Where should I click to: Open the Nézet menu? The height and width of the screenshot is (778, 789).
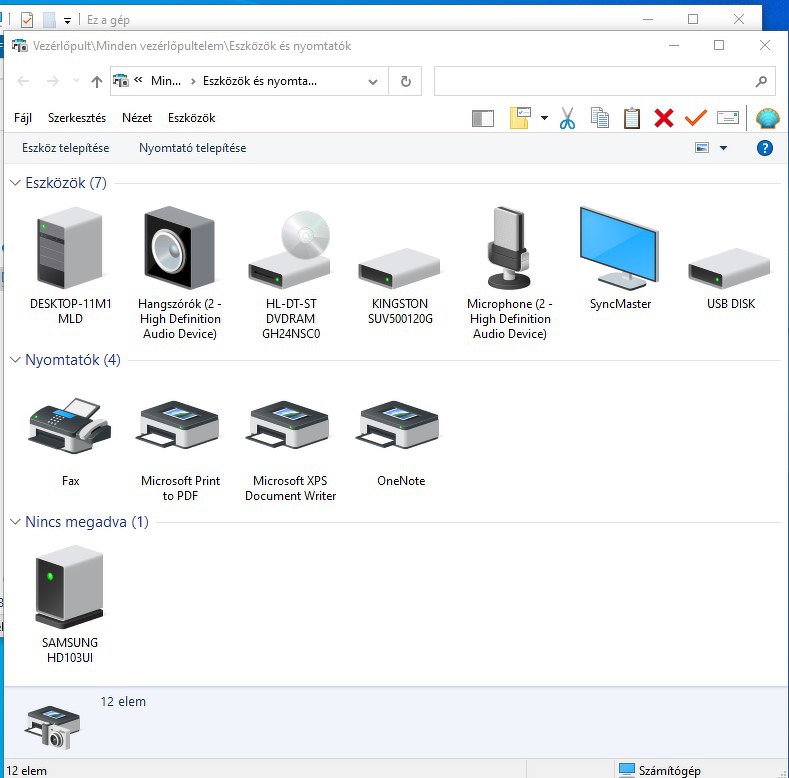[x=137, y=118]
